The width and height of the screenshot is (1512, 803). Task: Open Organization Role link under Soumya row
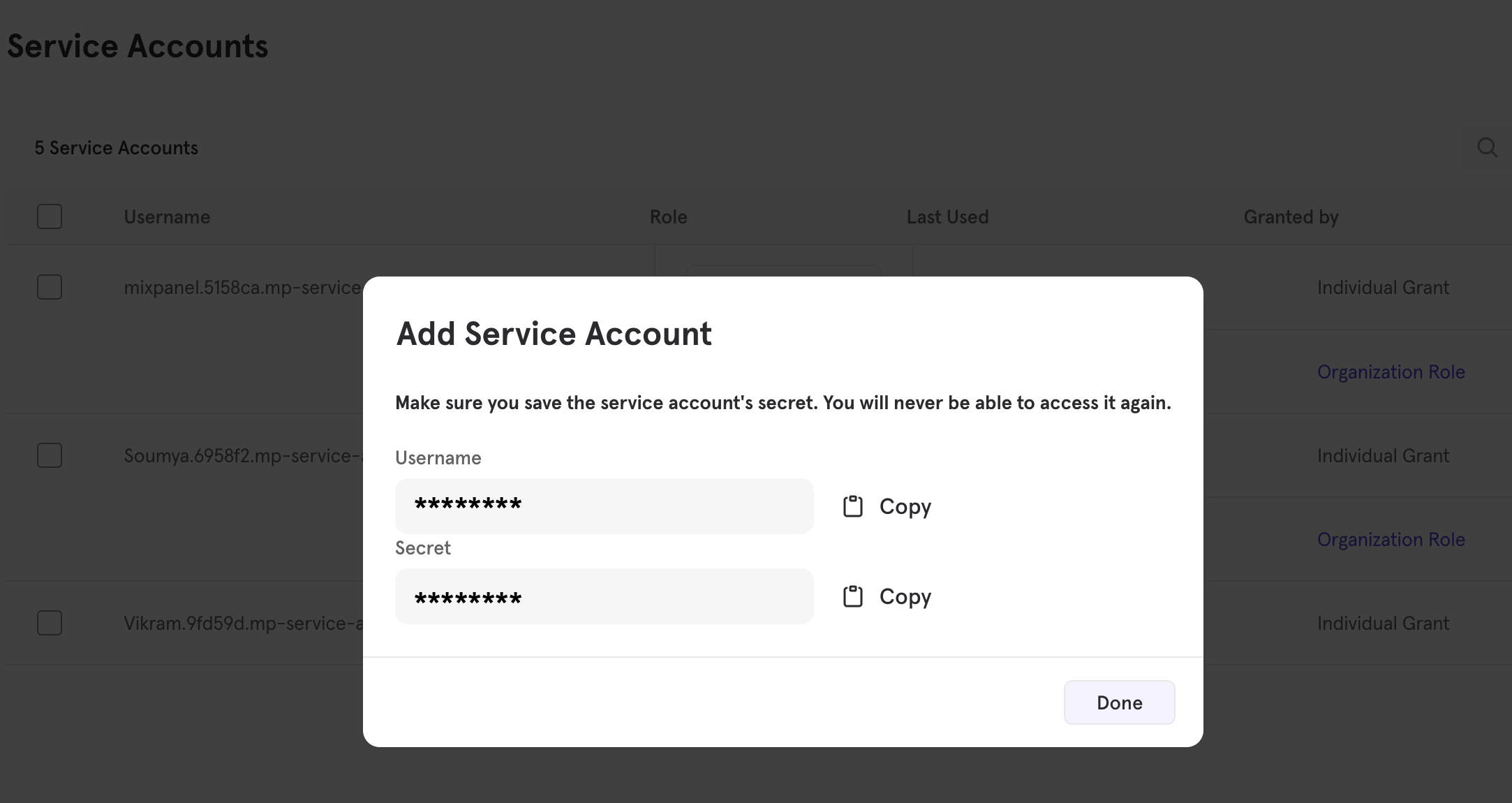click(x=1391, y=539)
